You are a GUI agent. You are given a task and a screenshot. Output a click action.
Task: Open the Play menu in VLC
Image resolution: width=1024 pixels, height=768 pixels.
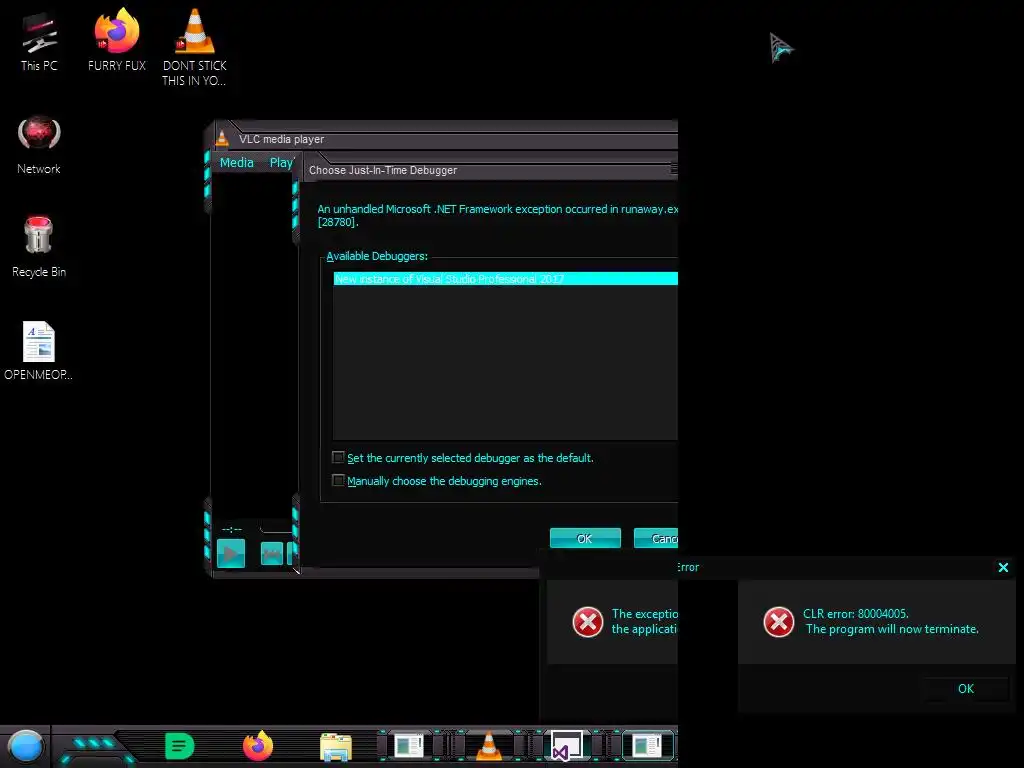click(281, 163)
